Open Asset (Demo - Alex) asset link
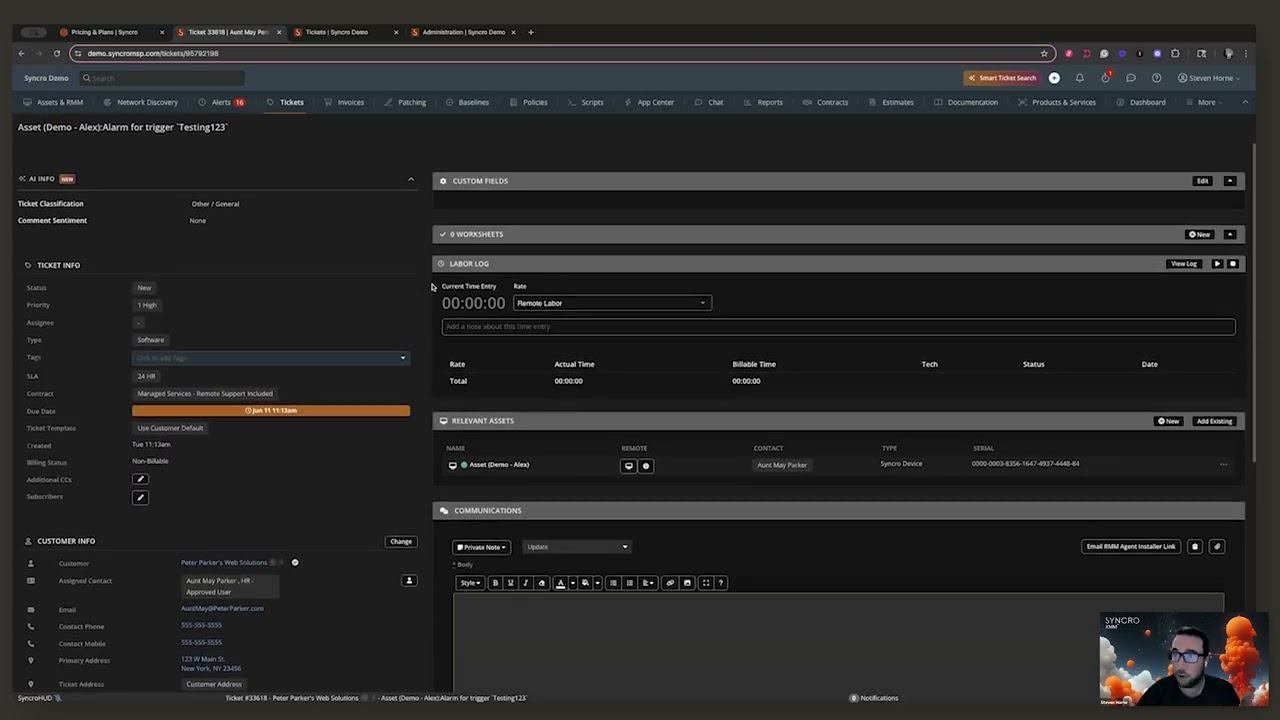The height and width of the screenshot is (720, 1280). point(499,465)
